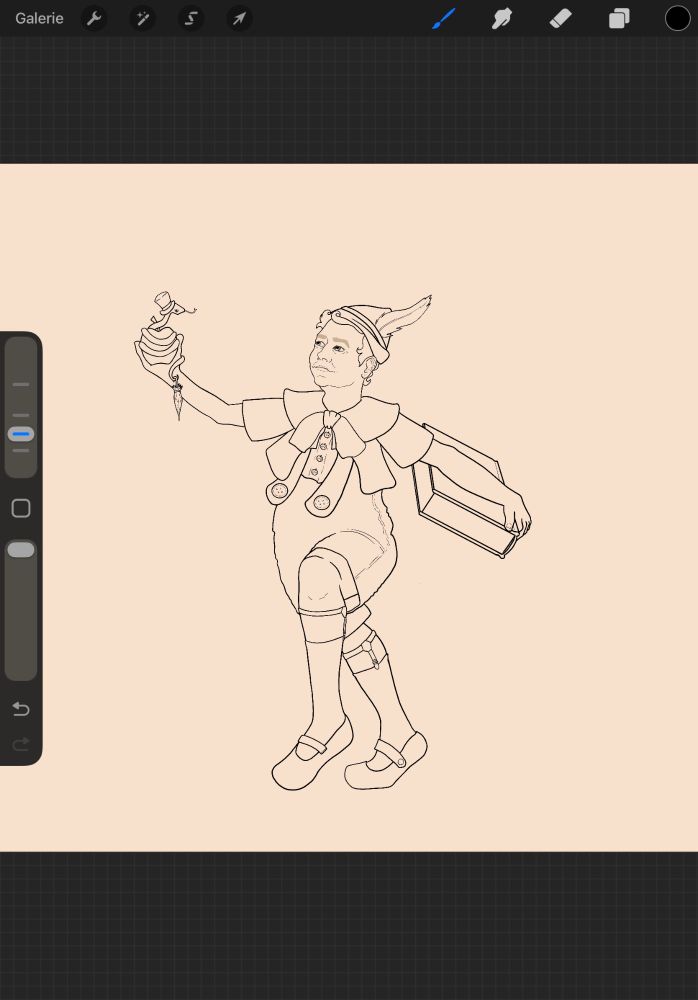Tap the snail figure in raised hand
698x1000 pixels.
point(166,324)
